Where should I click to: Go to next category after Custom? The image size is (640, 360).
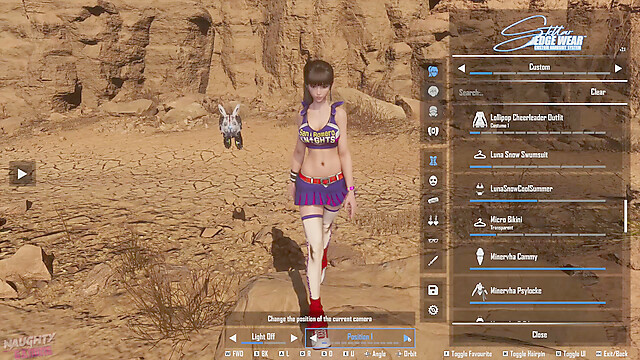pyautogui.click(x=618, y=69)
